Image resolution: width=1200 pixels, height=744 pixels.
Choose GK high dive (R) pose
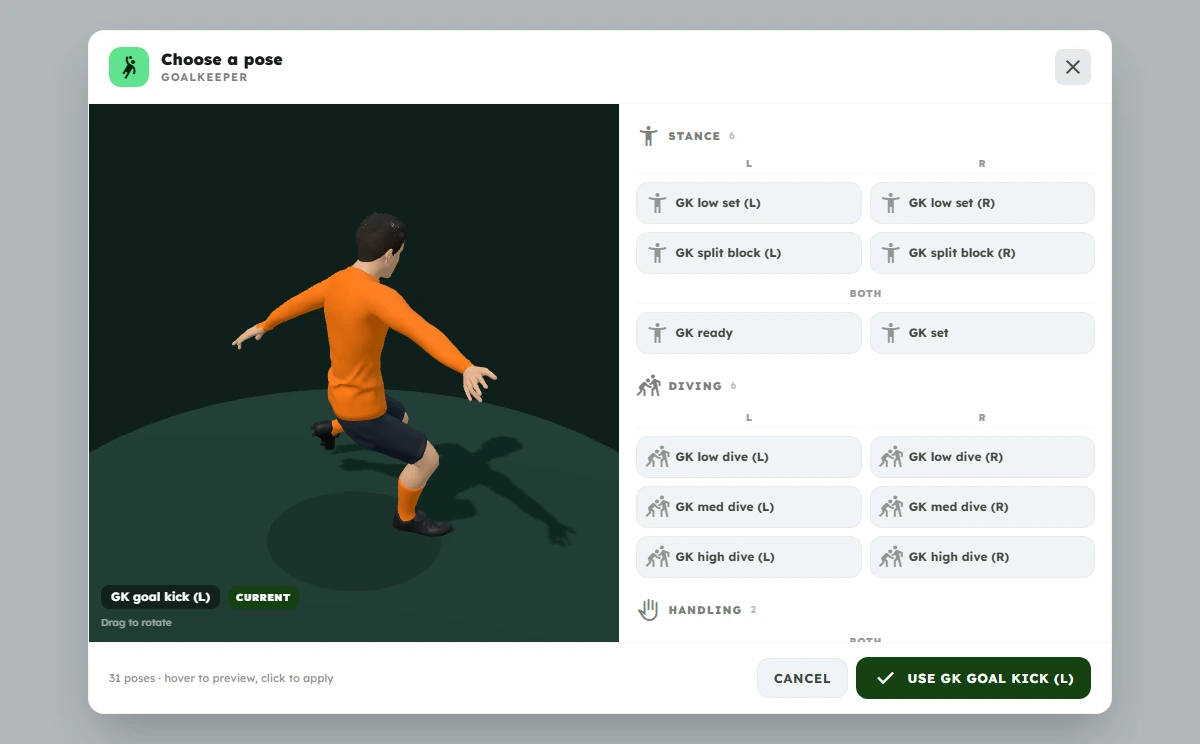[x=982, y=557]
